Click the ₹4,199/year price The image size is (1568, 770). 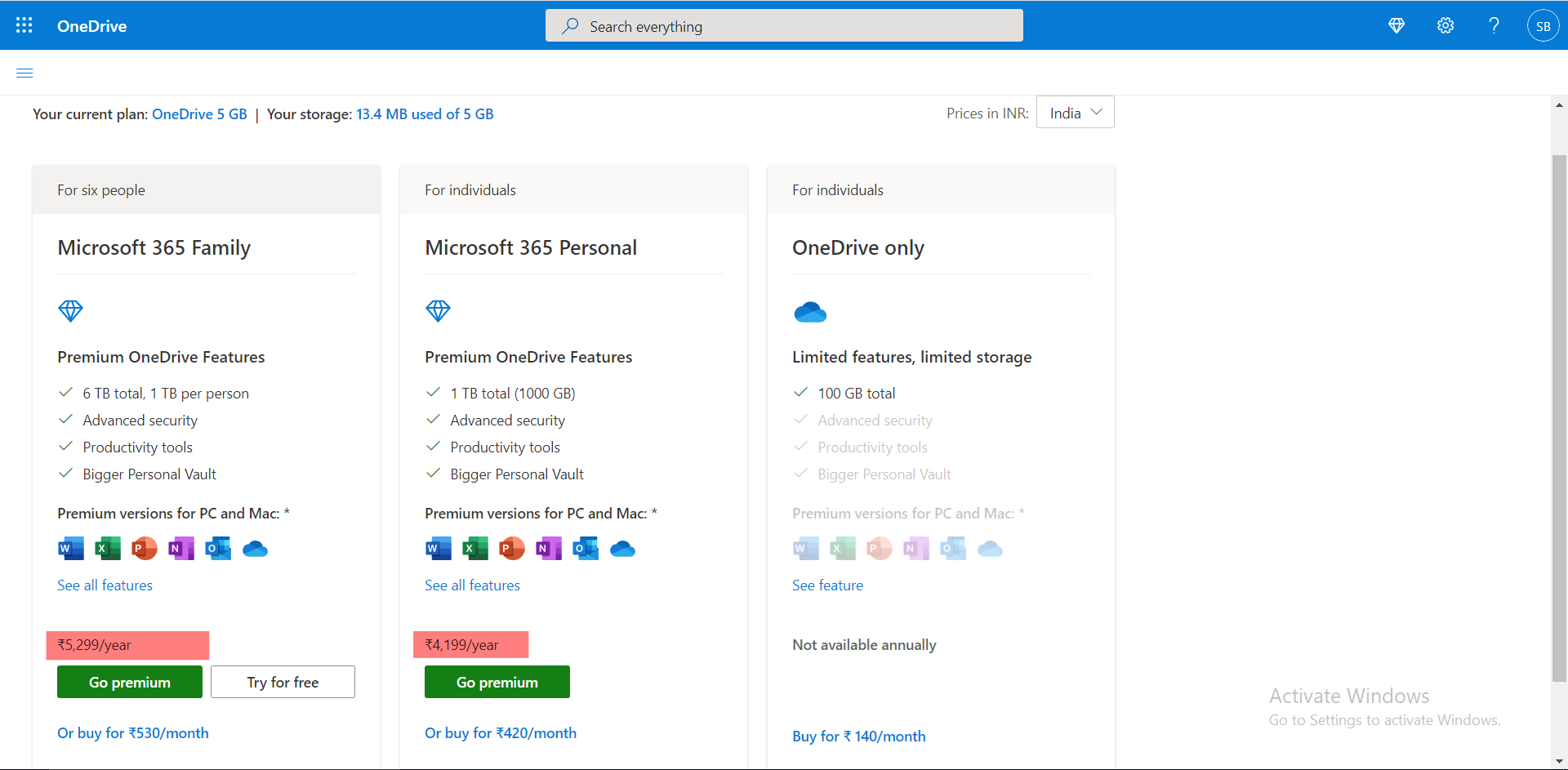[461, 645]
